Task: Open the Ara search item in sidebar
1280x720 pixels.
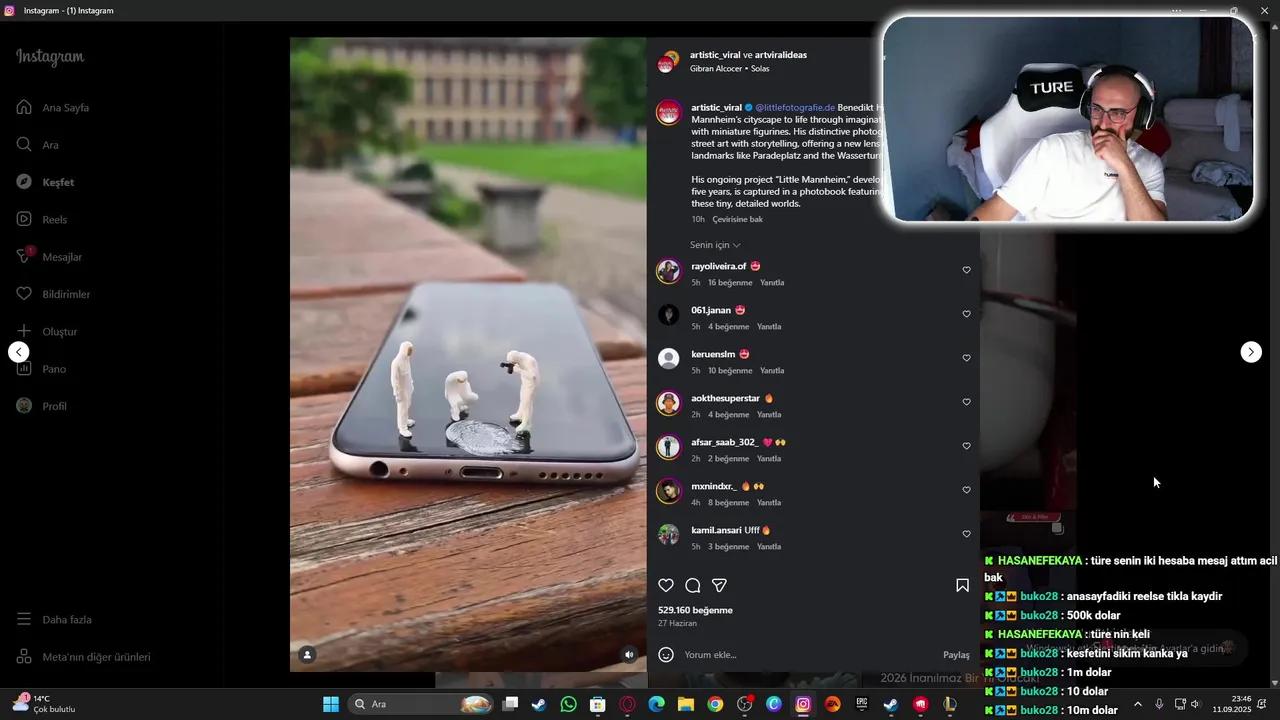Action: (x=38, y=145)
